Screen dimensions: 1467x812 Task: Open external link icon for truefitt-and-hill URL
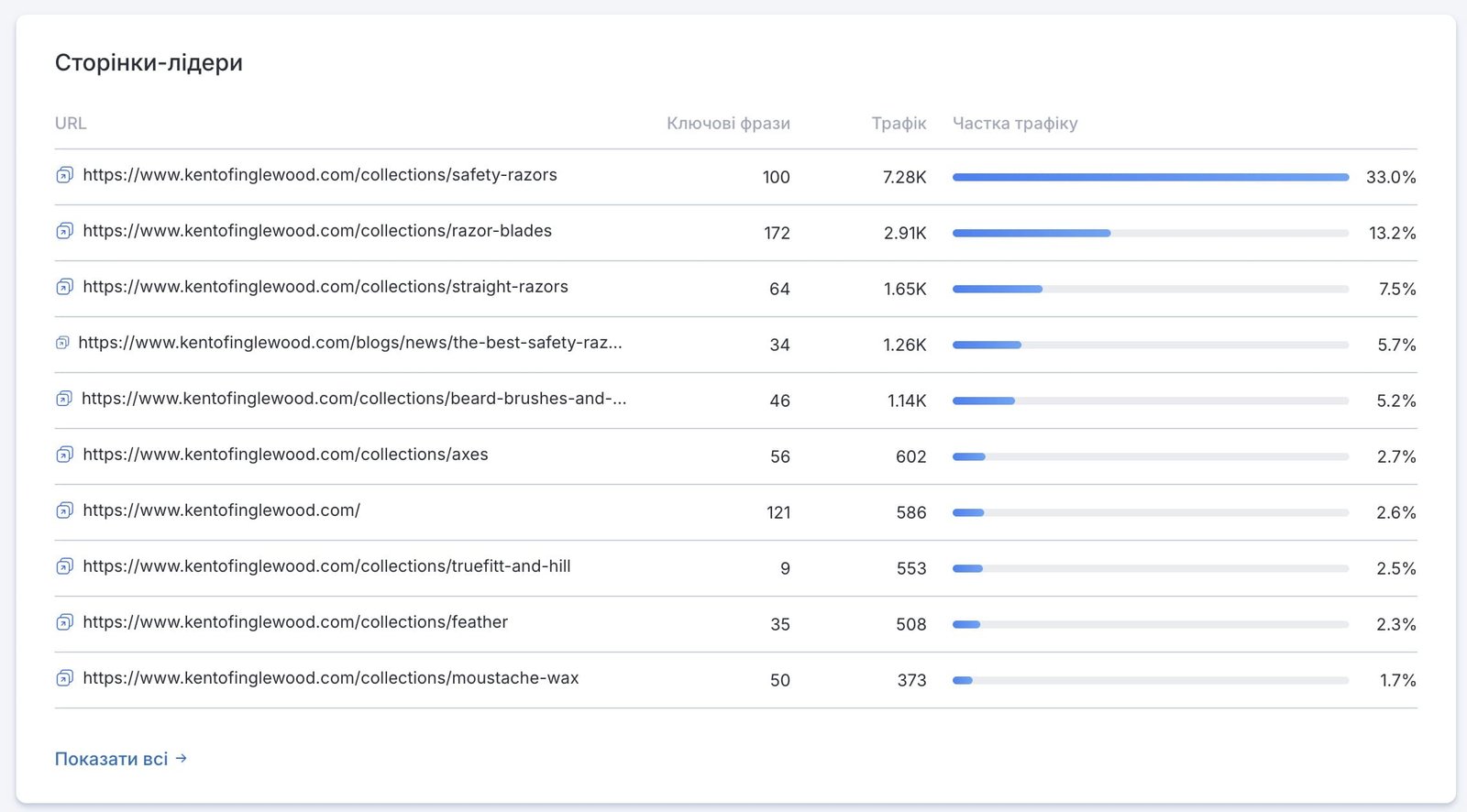coord(64,566)
